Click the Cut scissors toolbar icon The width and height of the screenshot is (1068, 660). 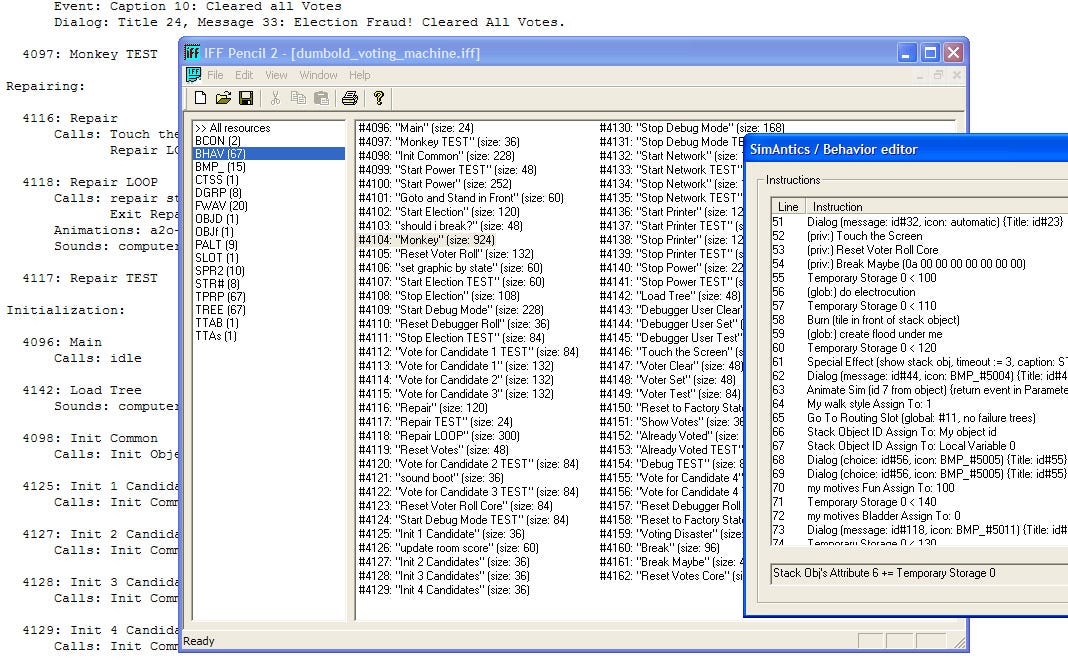click(x=275, y=98)
